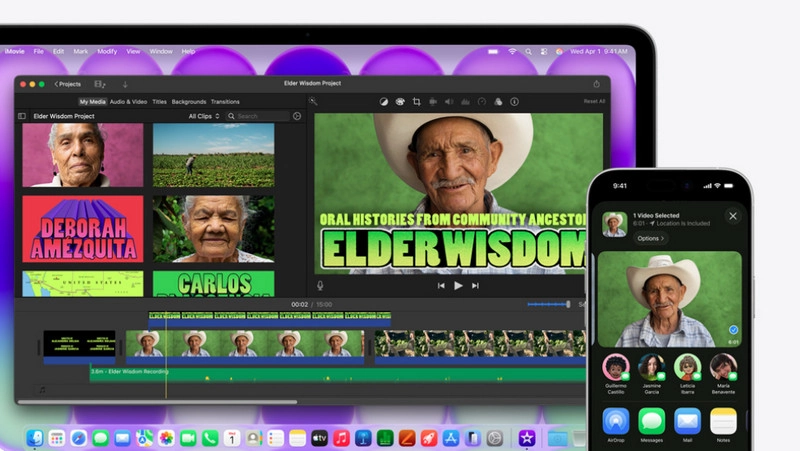This screenshot has height=451, width=800.
Task: Launch Safari from the Dock
Action: coord(79,438)
